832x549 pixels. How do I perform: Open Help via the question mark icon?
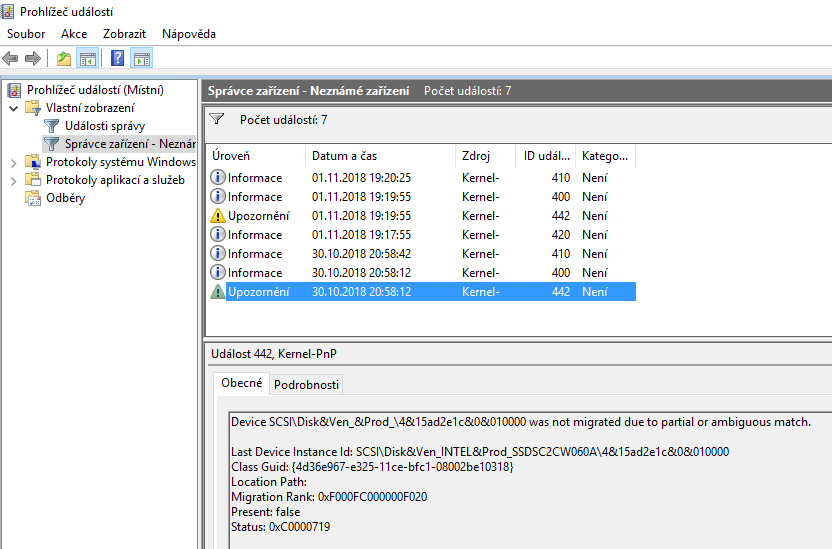click(x=117, y=58)
